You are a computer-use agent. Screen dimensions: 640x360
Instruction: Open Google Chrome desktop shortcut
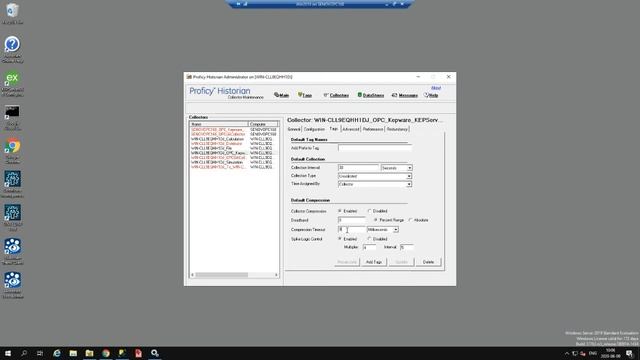pyautogui.click(x=12, y=151)
